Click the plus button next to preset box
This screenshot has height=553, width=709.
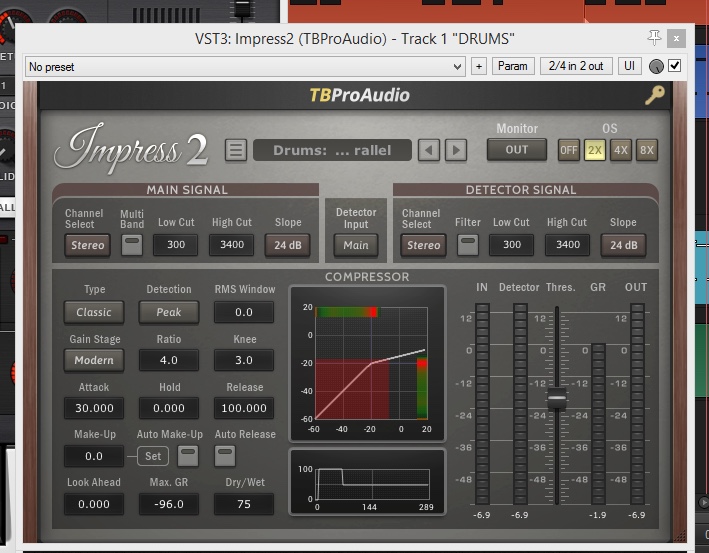(x=479, y=66)
